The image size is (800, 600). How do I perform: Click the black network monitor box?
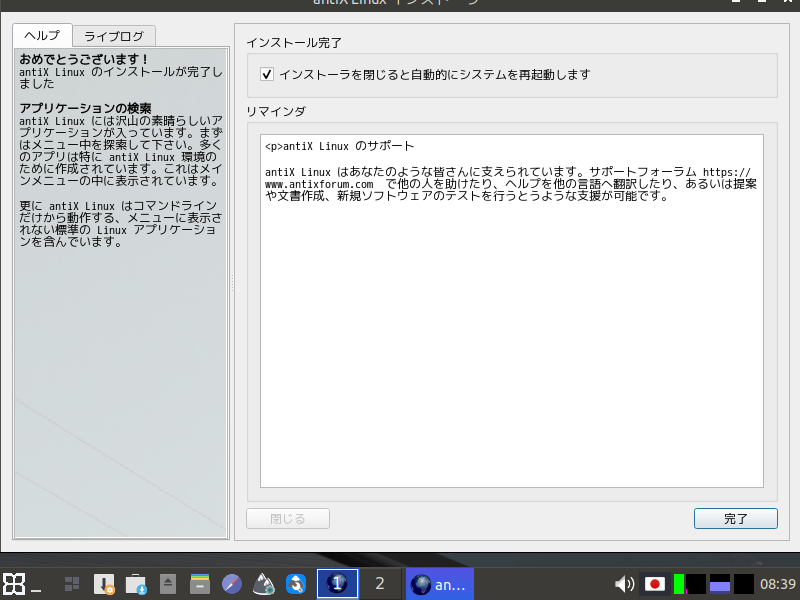click(x=744, y=584)
